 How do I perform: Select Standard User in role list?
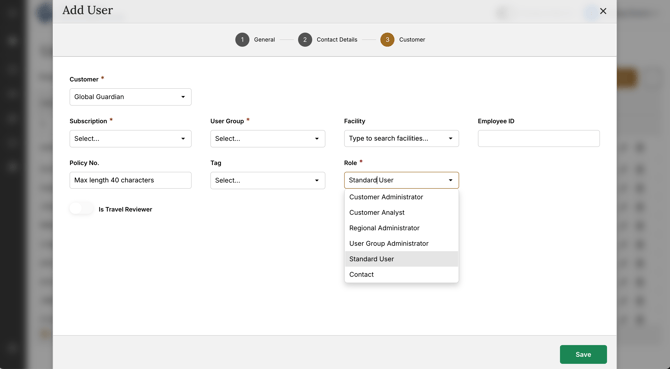pyautogui.click(x=401, y=259)
